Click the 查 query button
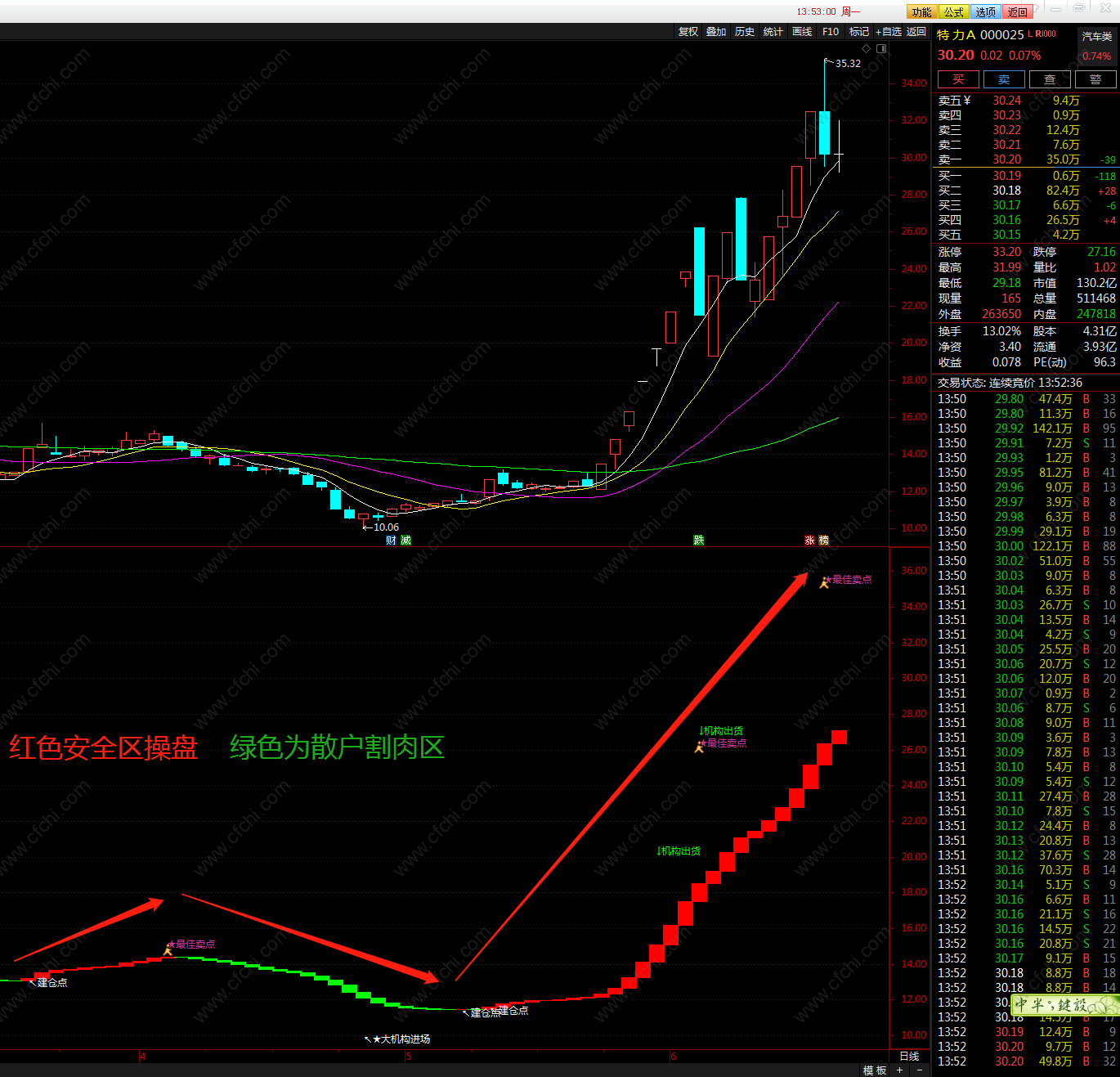 click(1050, 79)
